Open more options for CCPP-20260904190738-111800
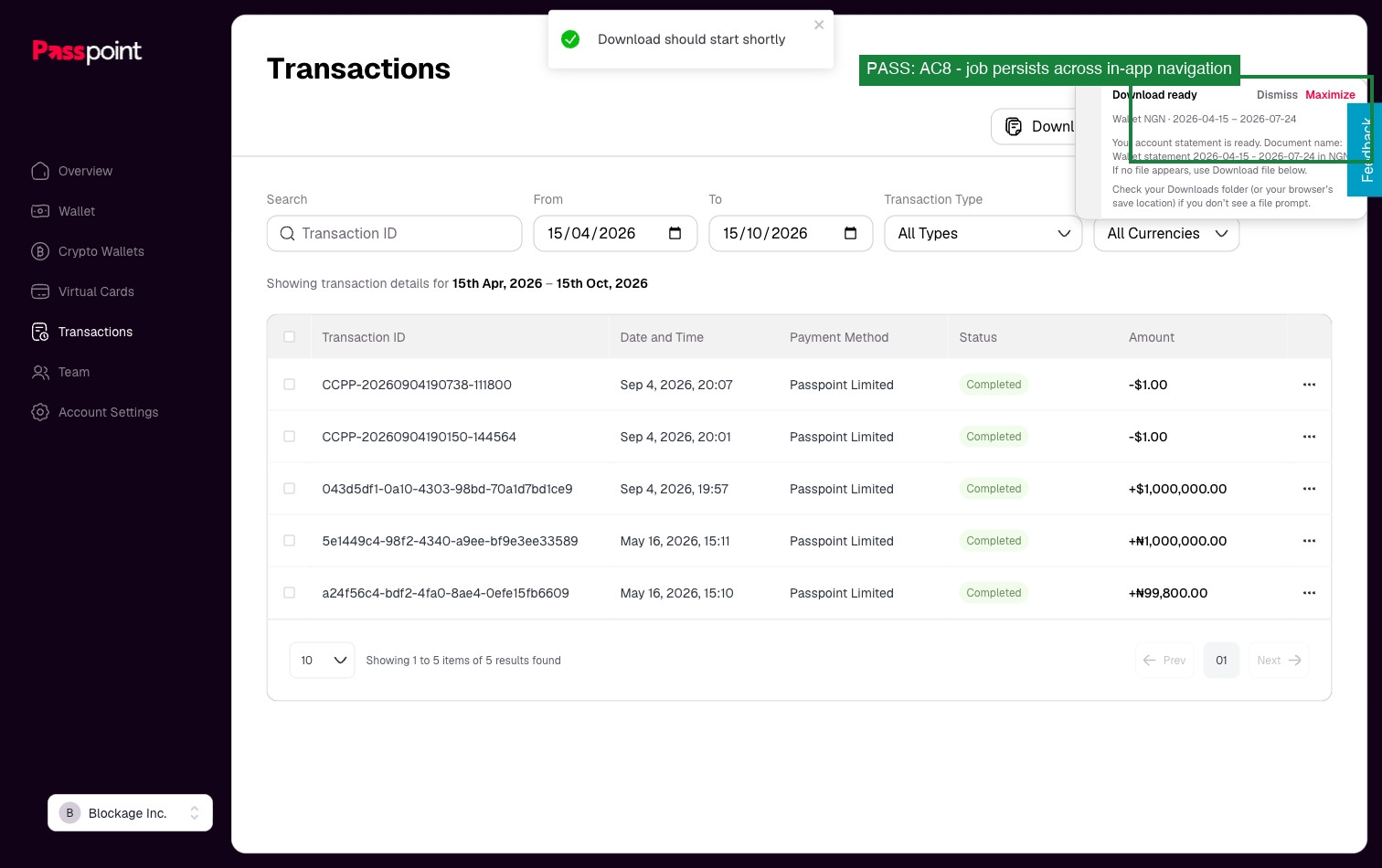This screenshot has width=1382, height=868. 1309,385
